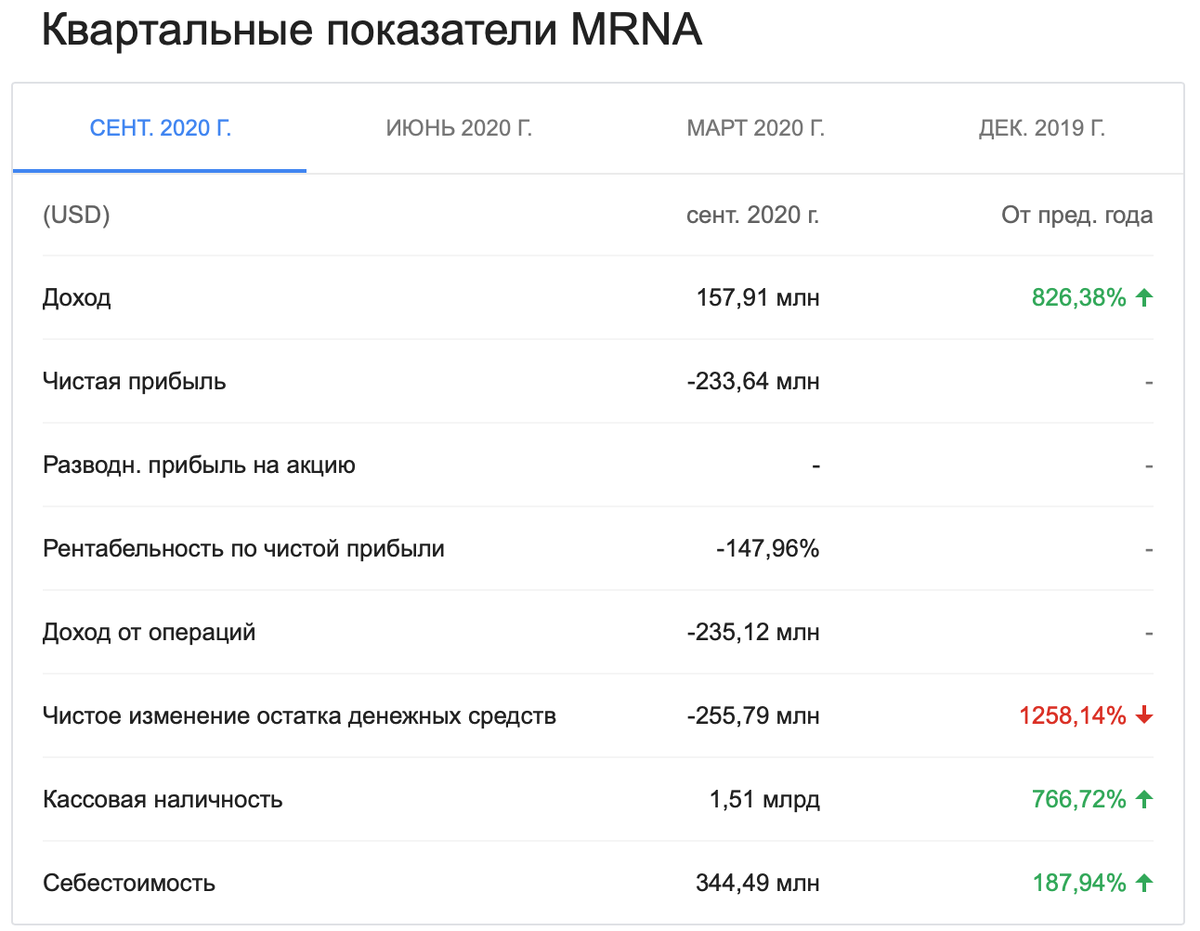The width and height of the screenshot is (1200, 931).
Task: Select the Чистая прибыль row label
Action: click(x=134, y=382)
